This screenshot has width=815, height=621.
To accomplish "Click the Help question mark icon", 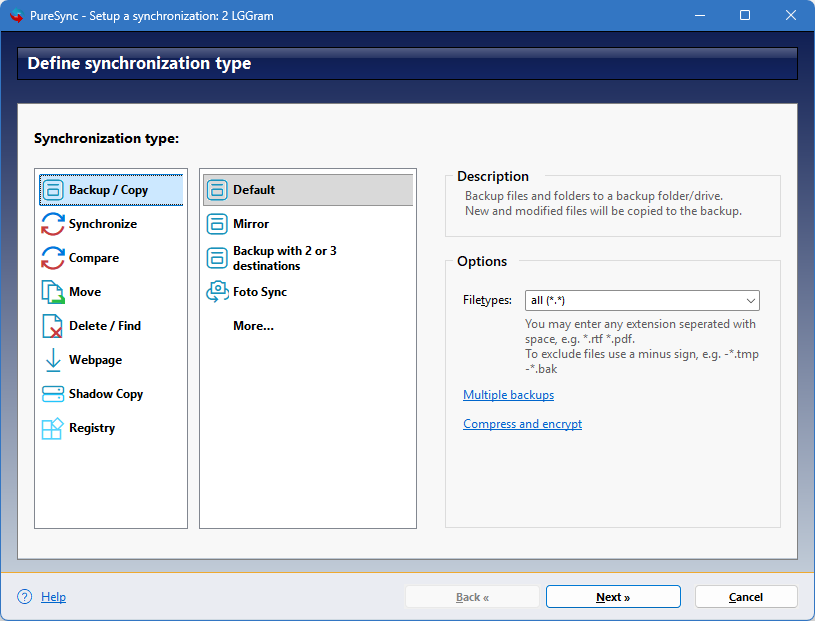I will tap(24, 597).
